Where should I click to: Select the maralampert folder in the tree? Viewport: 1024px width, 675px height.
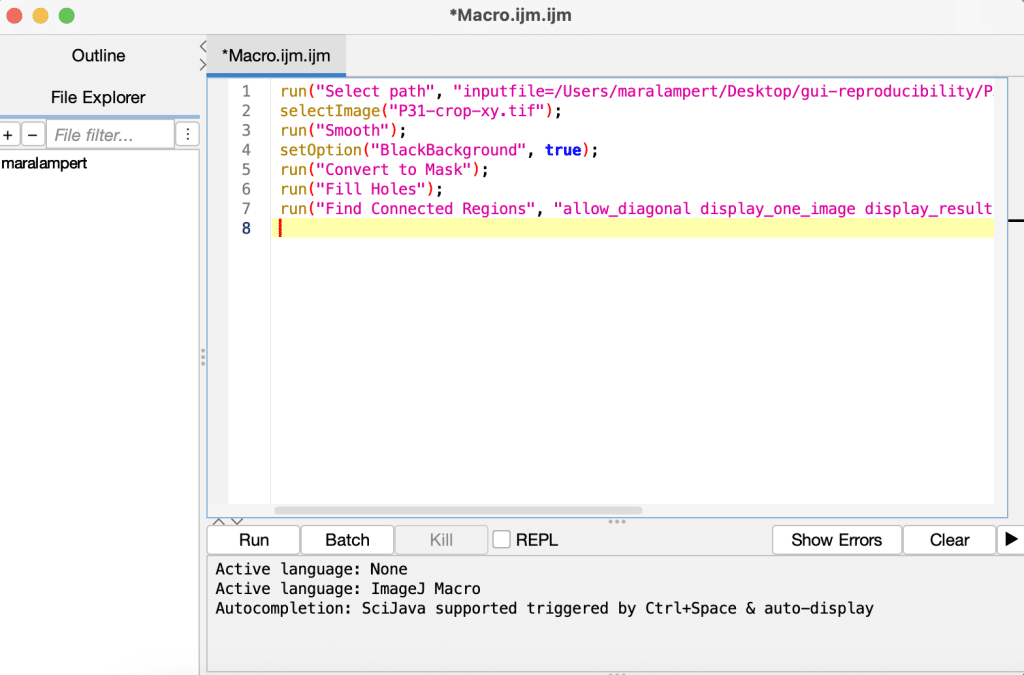pyautogui.click(x=45, y=163)
